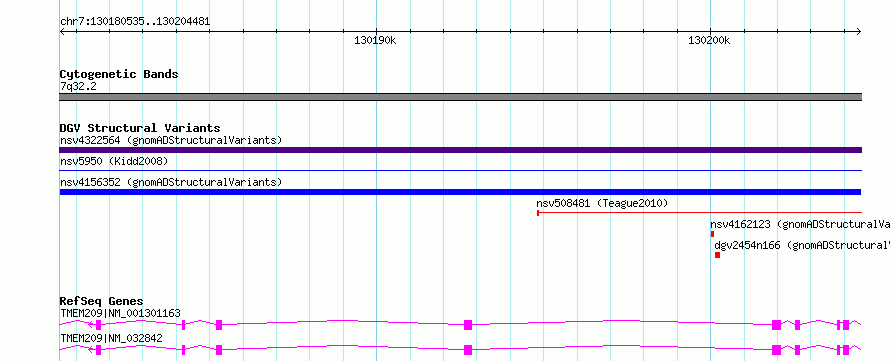
Task: Select the middle exon block of NM_032842
Action: (468, 350)
